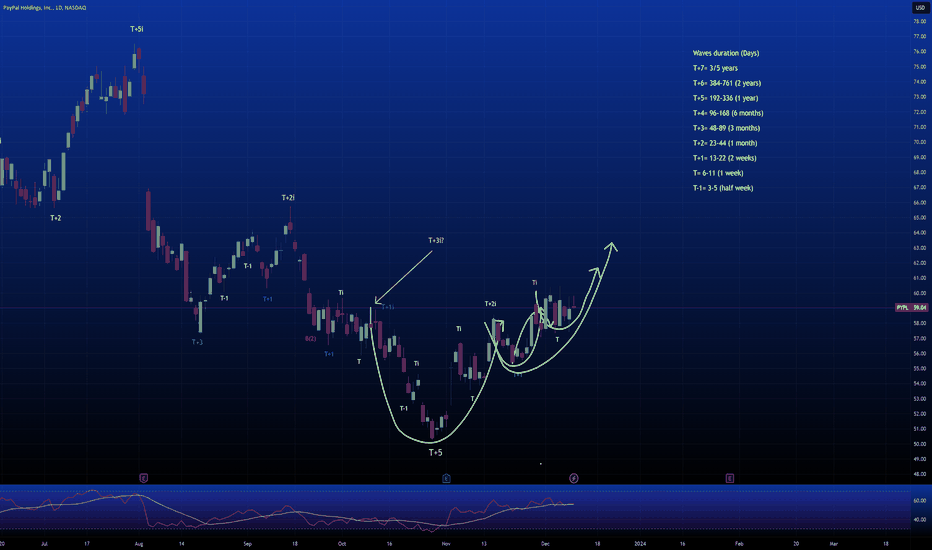Click the 40.00 label on the oscillator scale
This screenshot has width=932, height=550.
pyautogui.click(x=920, y=520)
